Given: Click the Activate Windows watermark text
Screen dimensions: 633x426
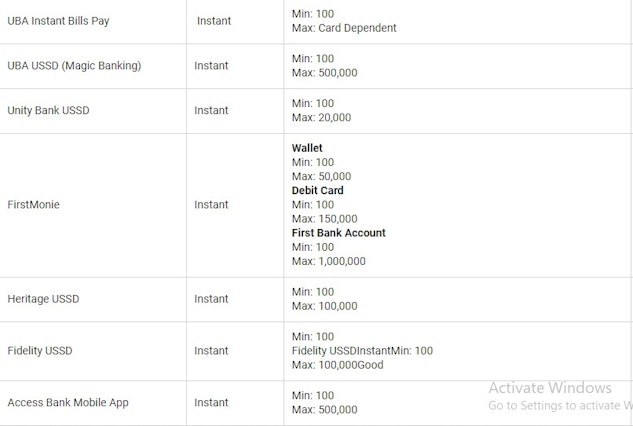Looking at the screenshot, I should point(550,388).
